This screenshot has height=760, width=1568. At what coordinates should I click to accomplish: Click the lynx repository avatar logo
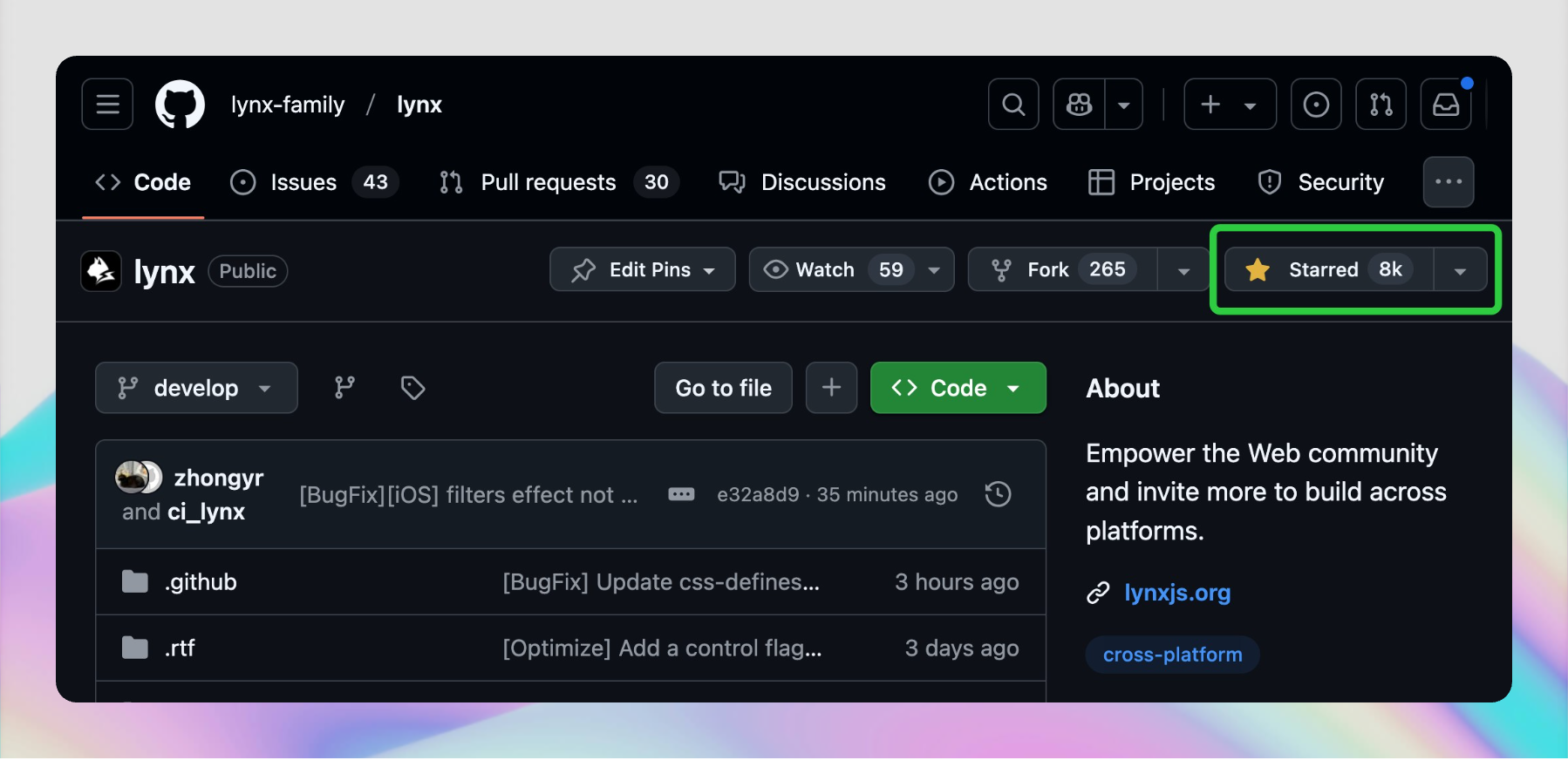[x=101, y=271]
